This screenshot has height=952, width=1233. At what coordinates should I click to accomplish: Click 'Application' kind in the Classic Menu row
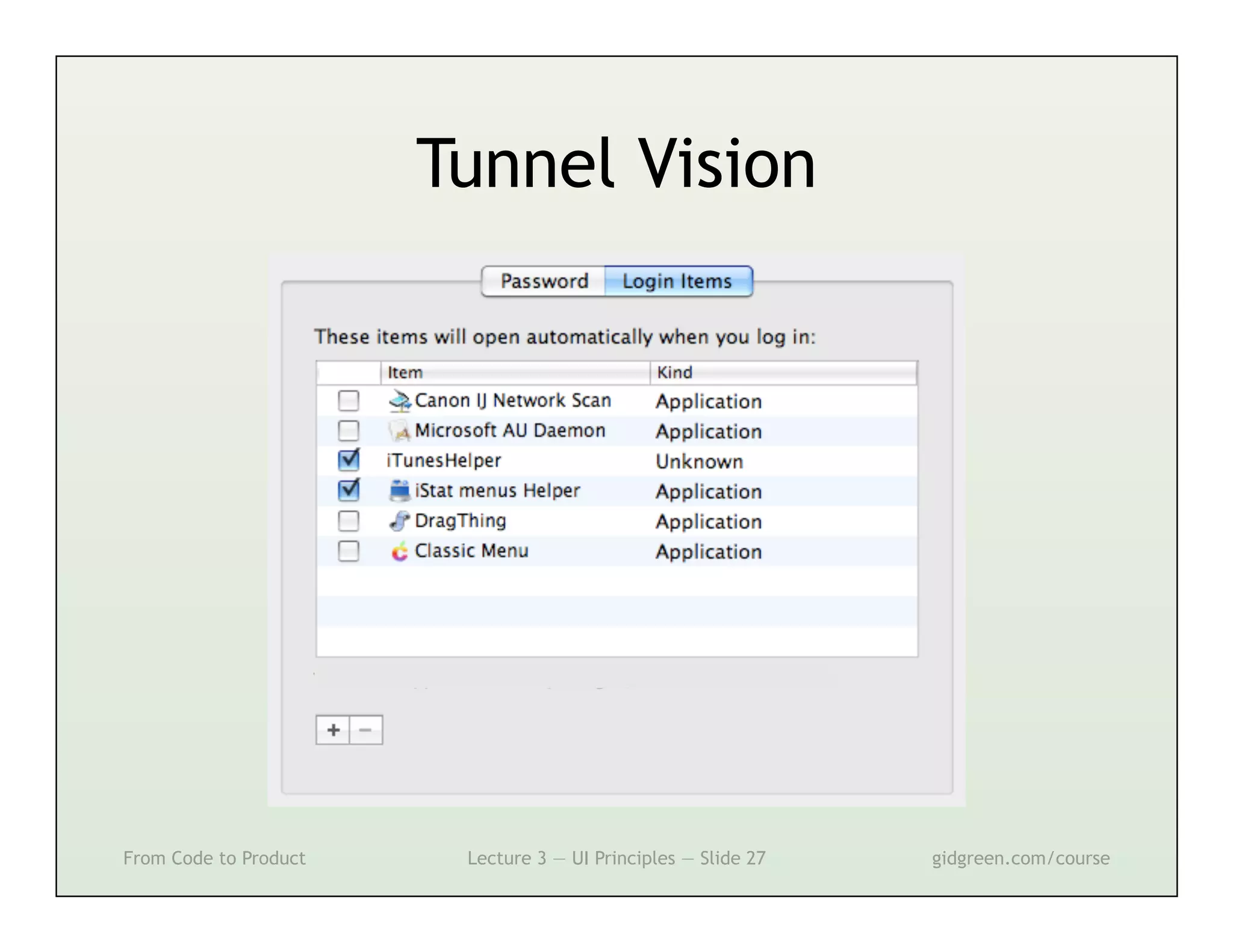709,552
